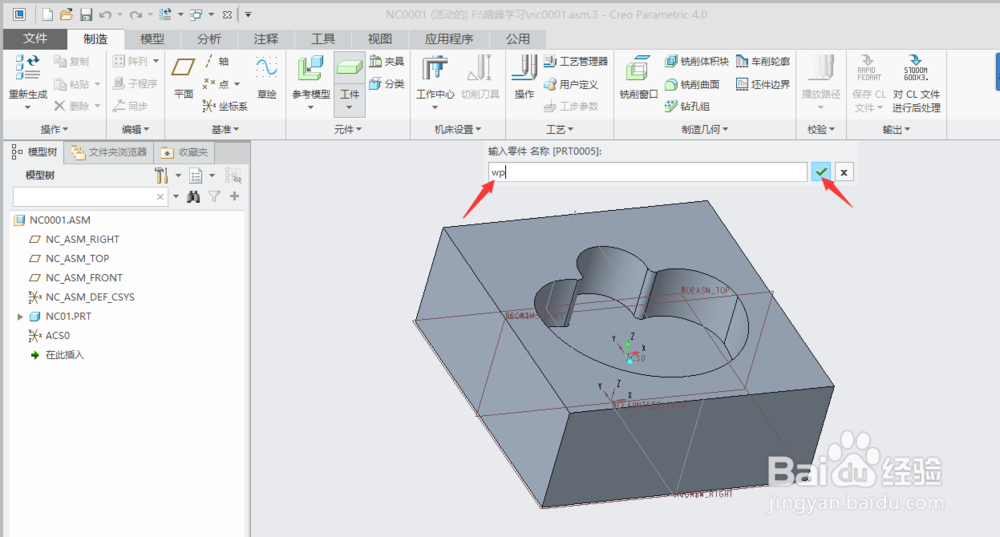Clear the model tree search with its X
Image resolution: width=1000 pixels, height=537 pixels.
pyautogui.click(x=160, y=197)
